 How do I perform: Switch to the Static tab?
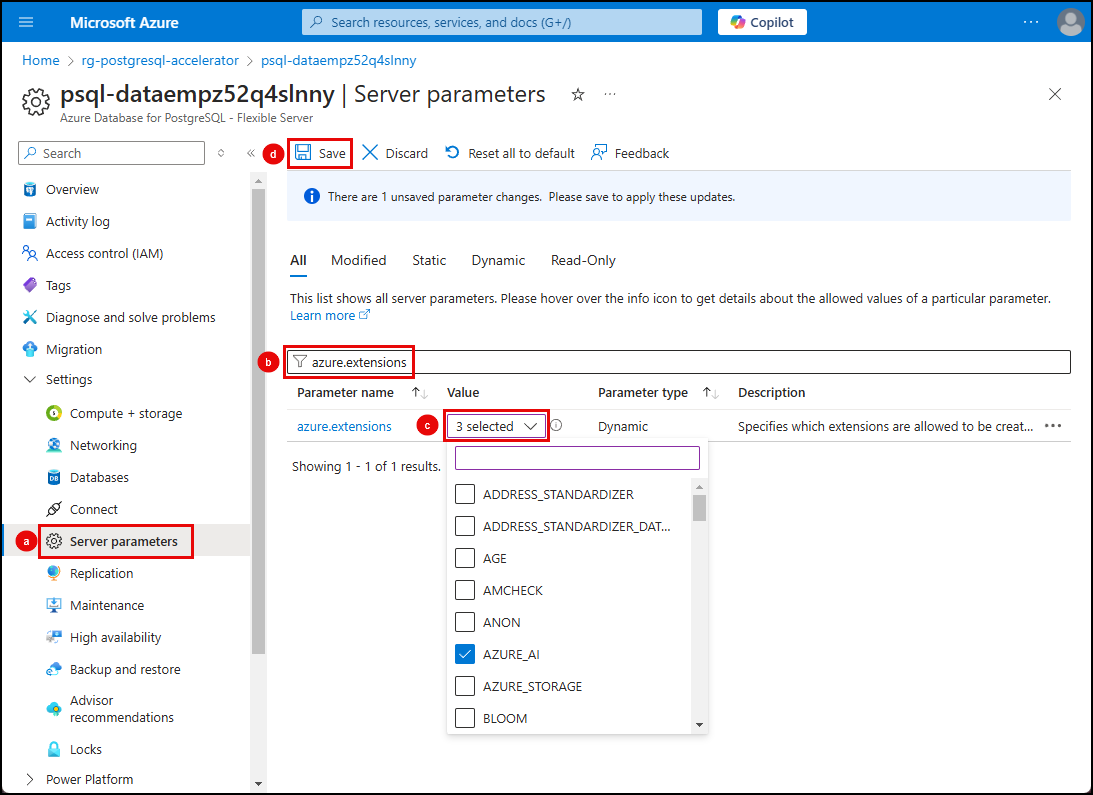click(429, 261)
